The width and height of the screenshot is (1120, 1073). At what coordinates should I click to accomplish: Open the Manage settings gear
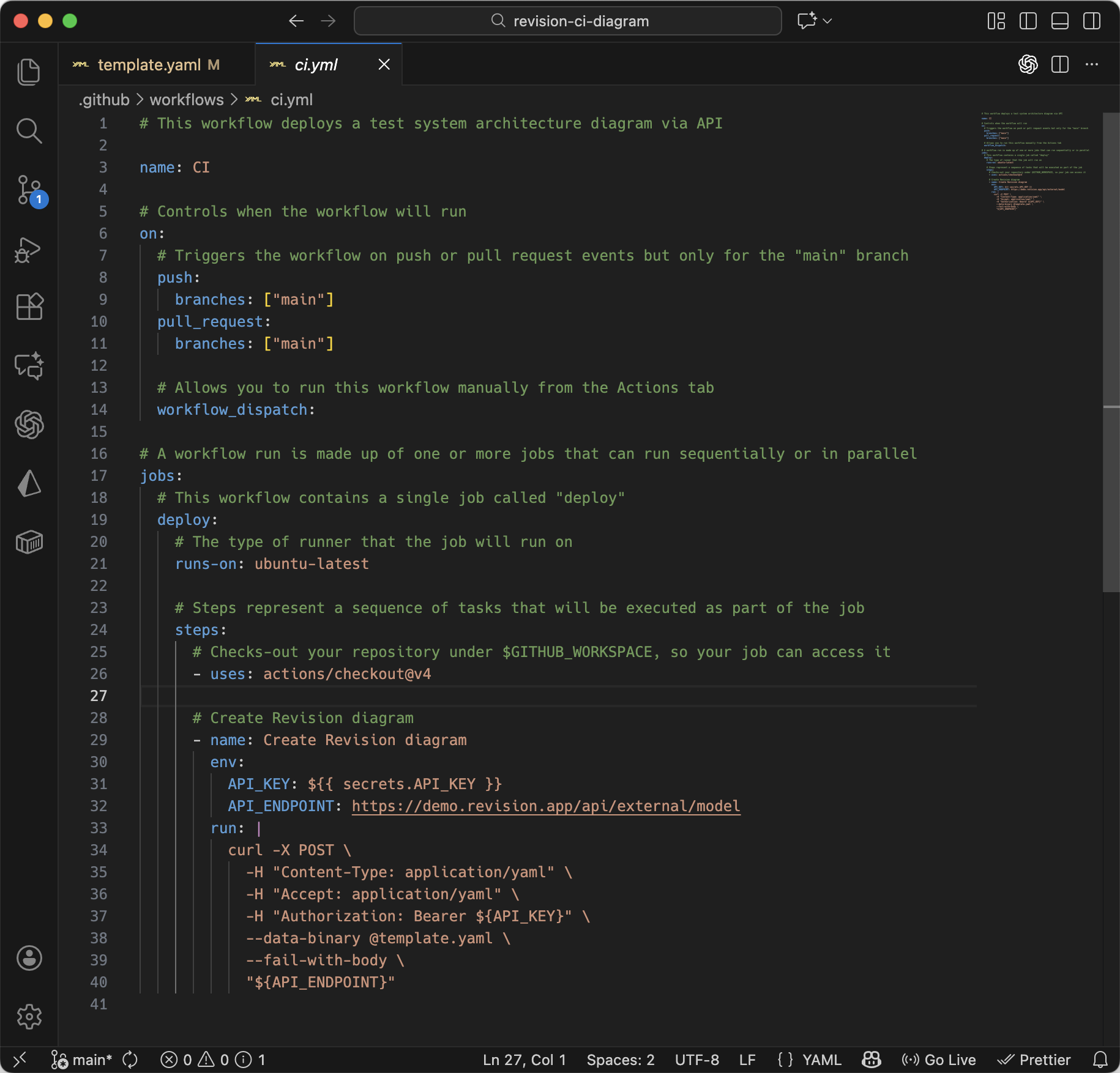click(29, 1017)
